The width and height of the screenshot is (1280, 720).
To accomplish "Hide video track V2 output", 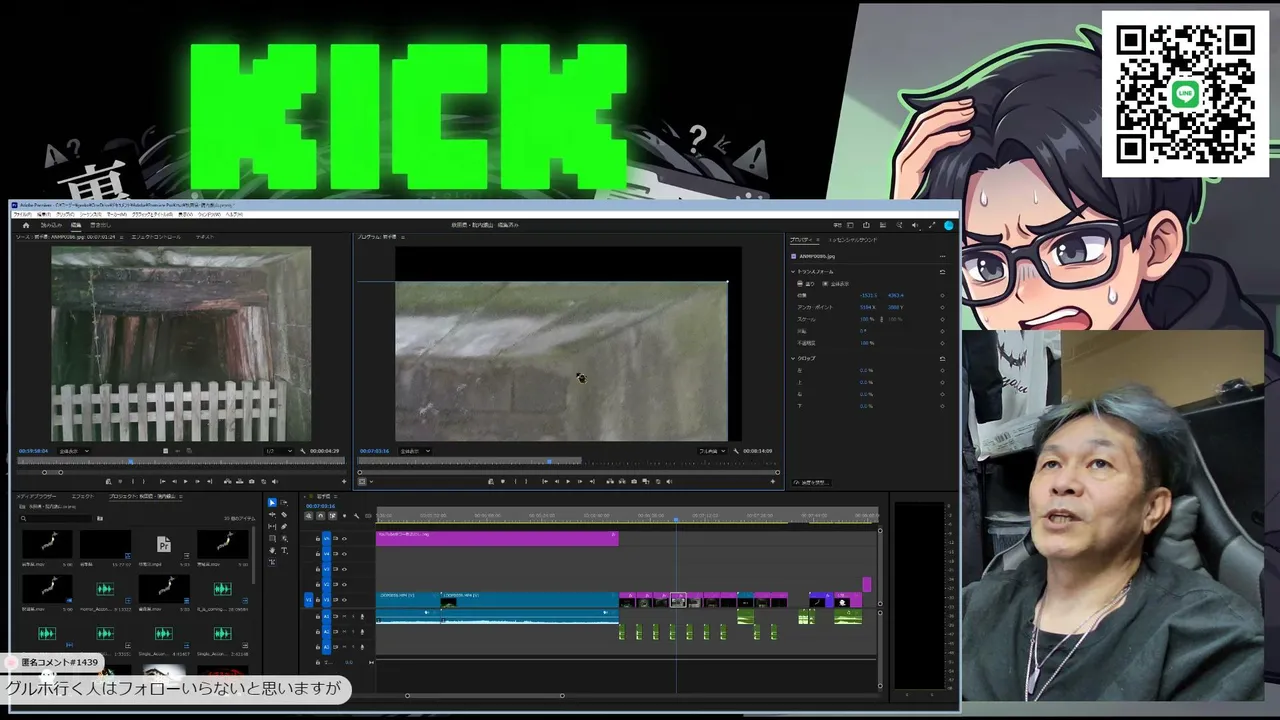I will click(x=344, y=584).
